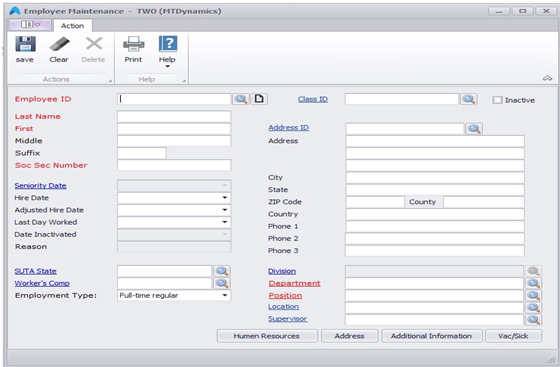The image size is (560, 367).
Task: Follow the Seniority Date link
Action: click(x=40, y=186)
